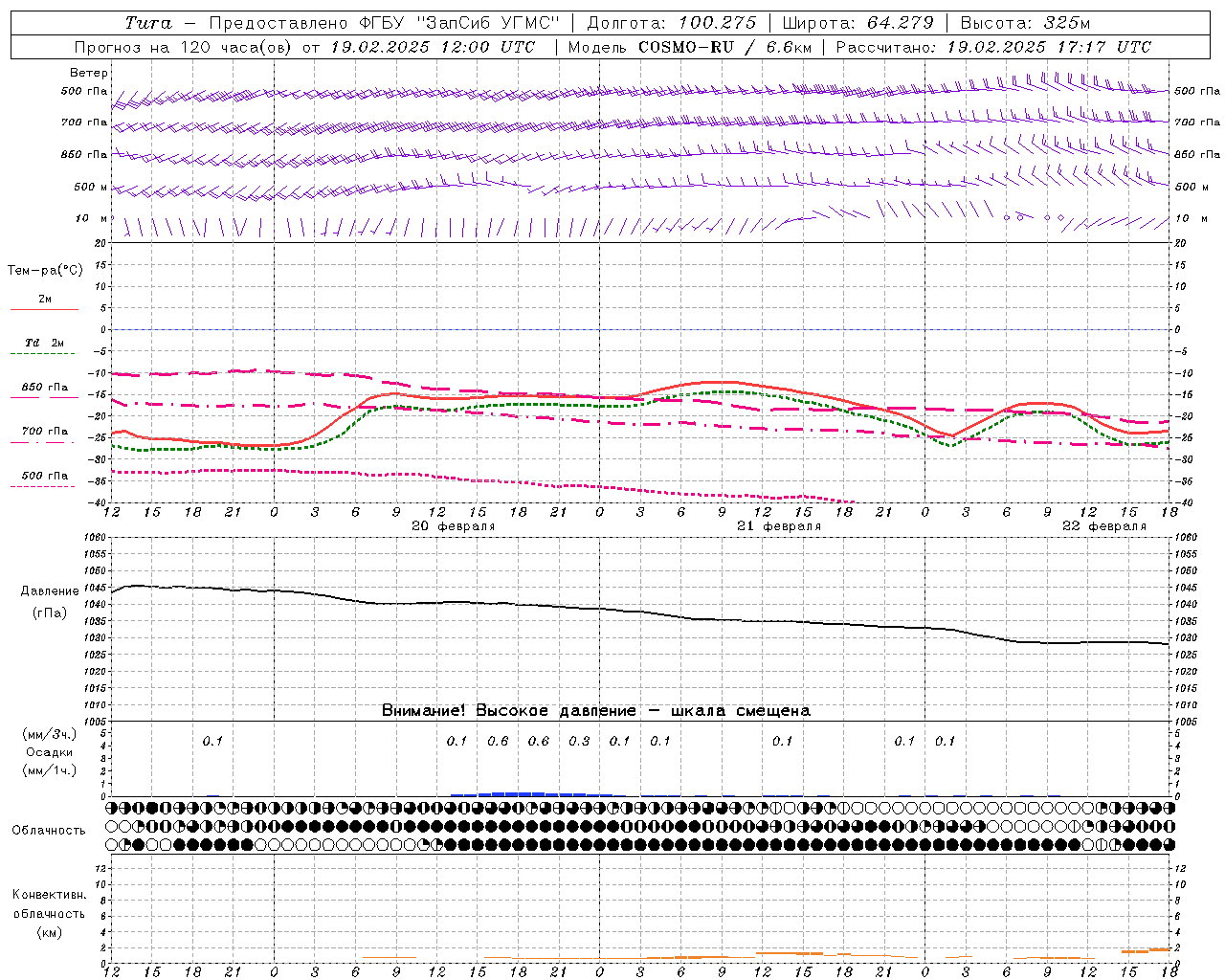The width and height of the screenshot is (1225, 980).
Task: Click the "Конвективн." convective cloud label
Action: (50, 895)
